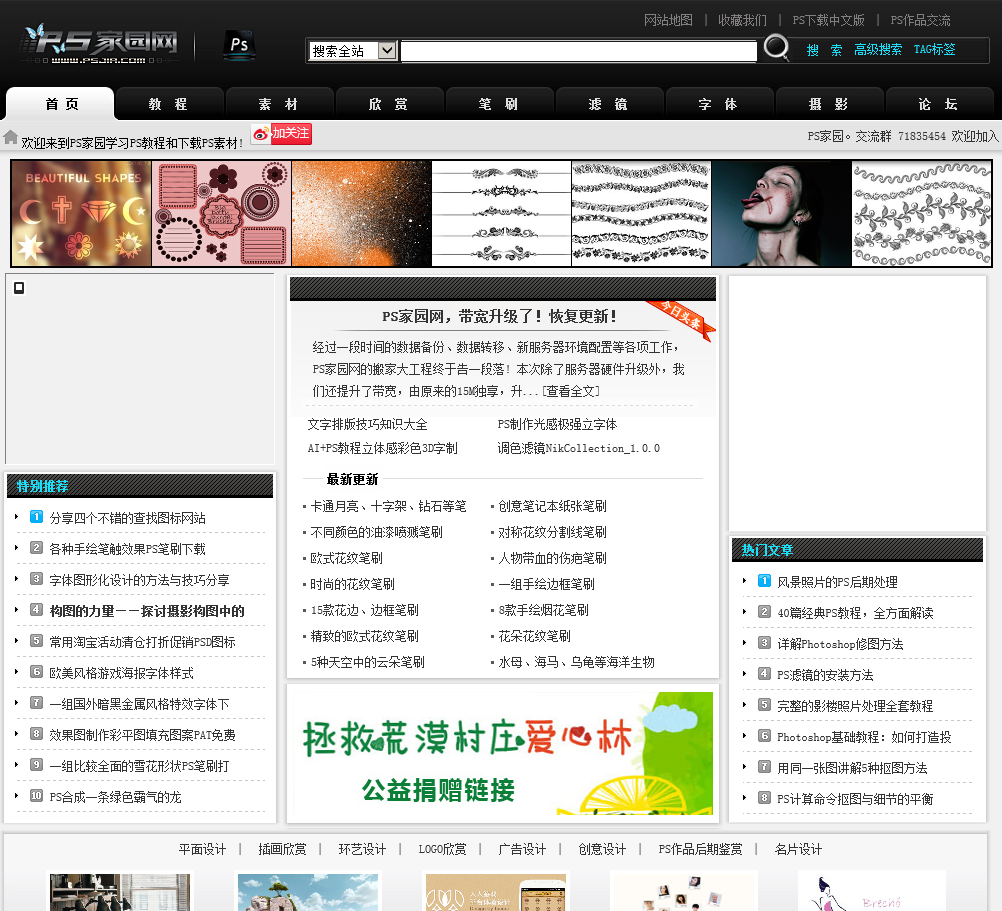
Task: Select the 欣赏 gallery tab
Action: (x=389, y=104)
